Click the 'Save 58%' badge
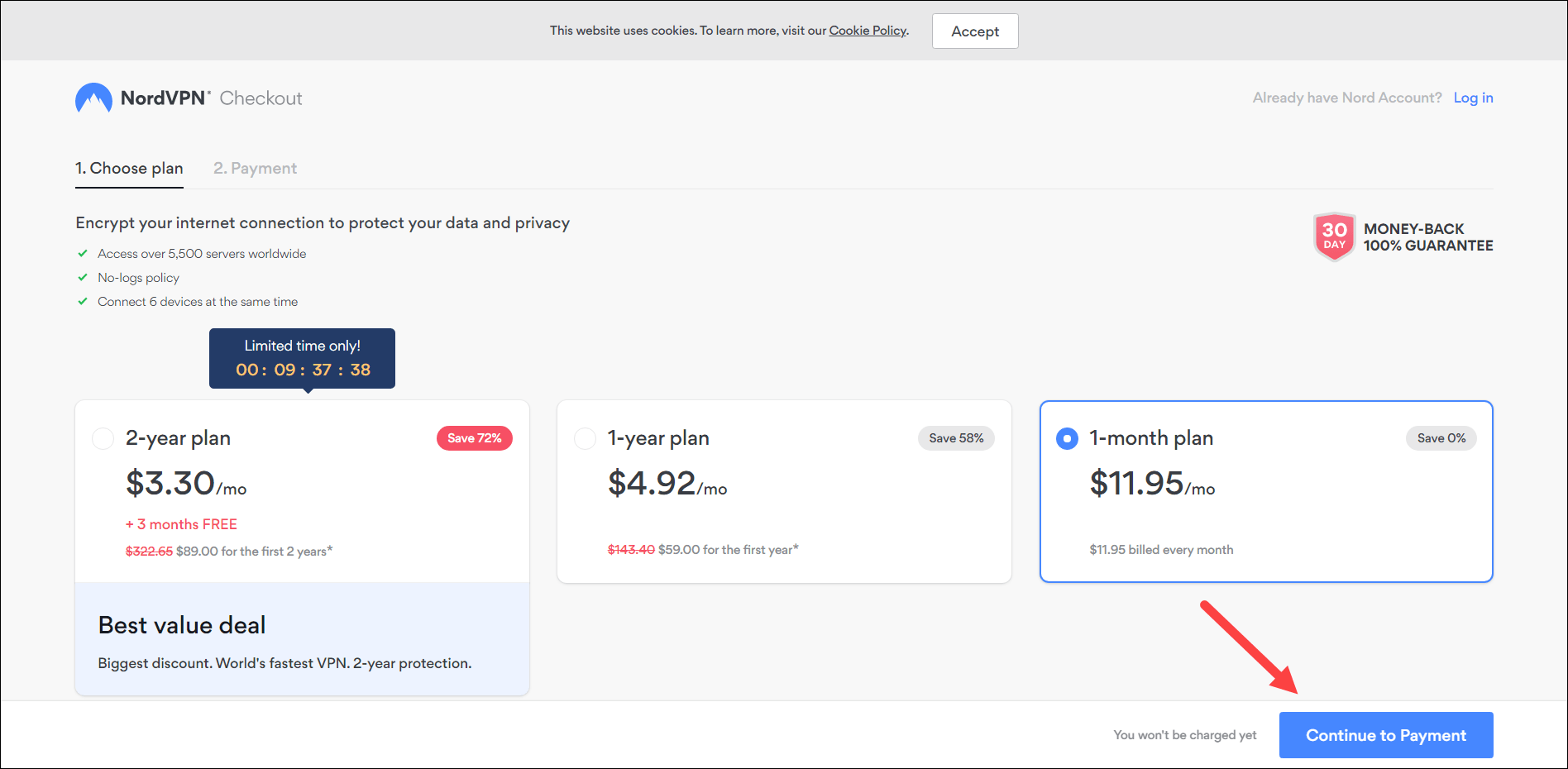 [x=956, y=438]
